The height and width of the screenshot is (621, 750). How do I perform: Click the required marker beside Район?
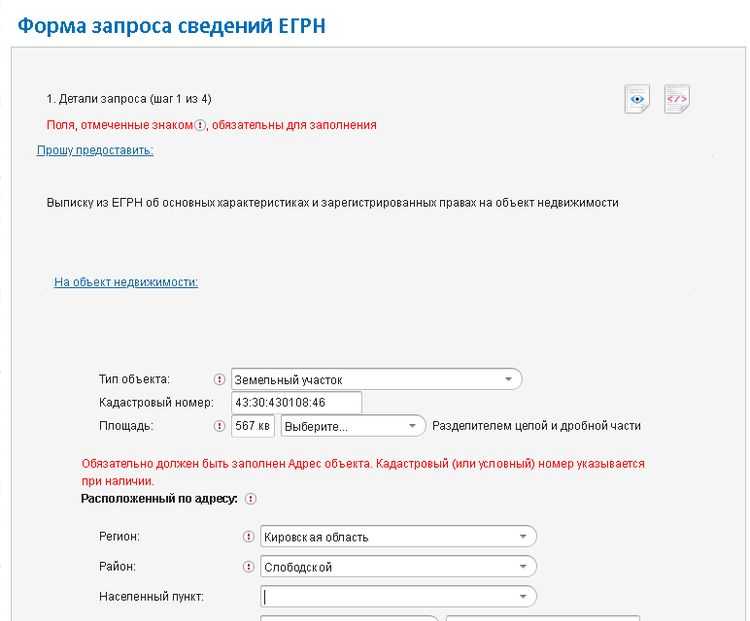pyautogui.click(x=249, y=567)
